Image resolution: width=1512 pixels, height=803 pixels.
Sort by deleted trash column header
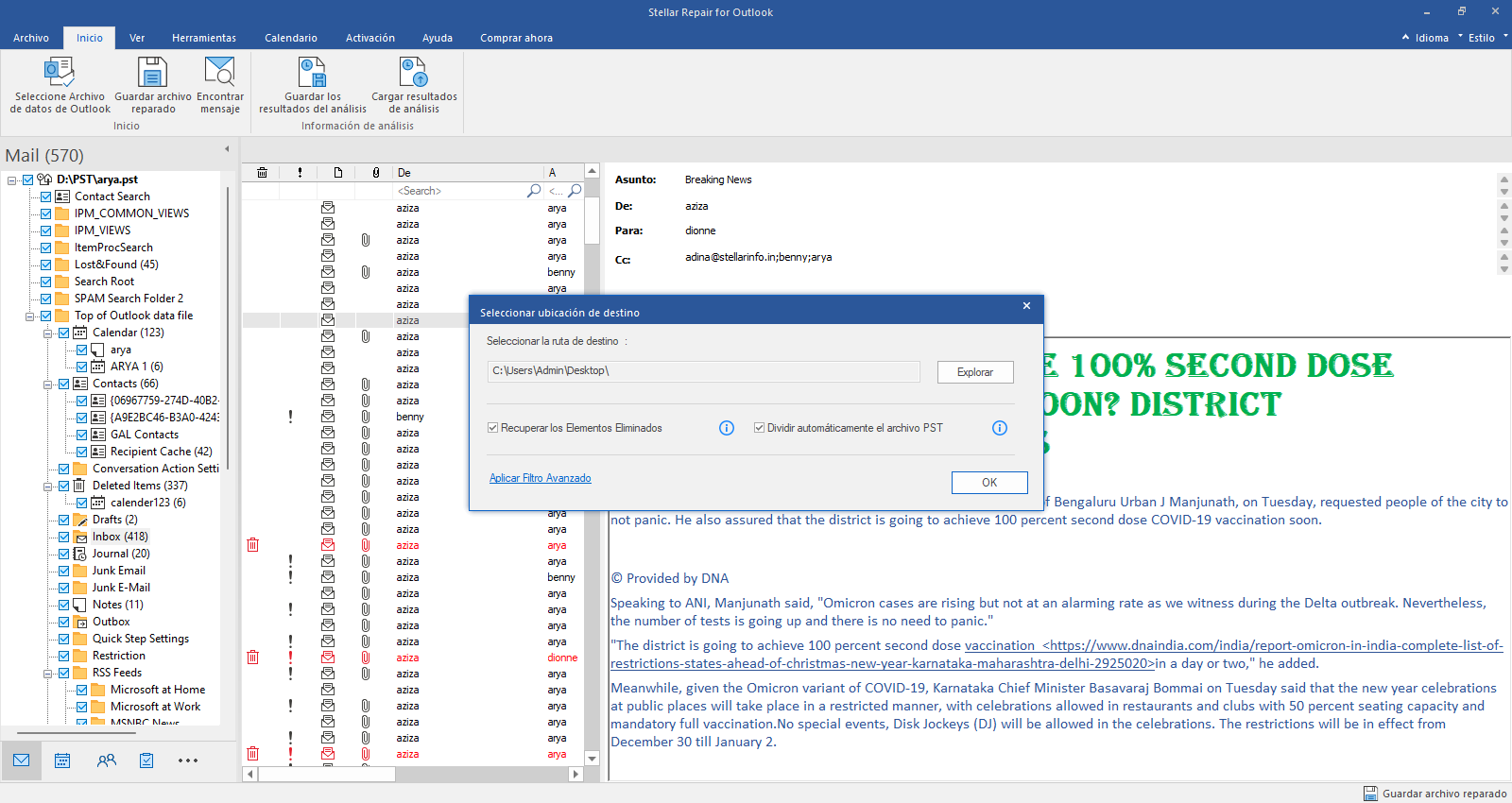point(262,173)
